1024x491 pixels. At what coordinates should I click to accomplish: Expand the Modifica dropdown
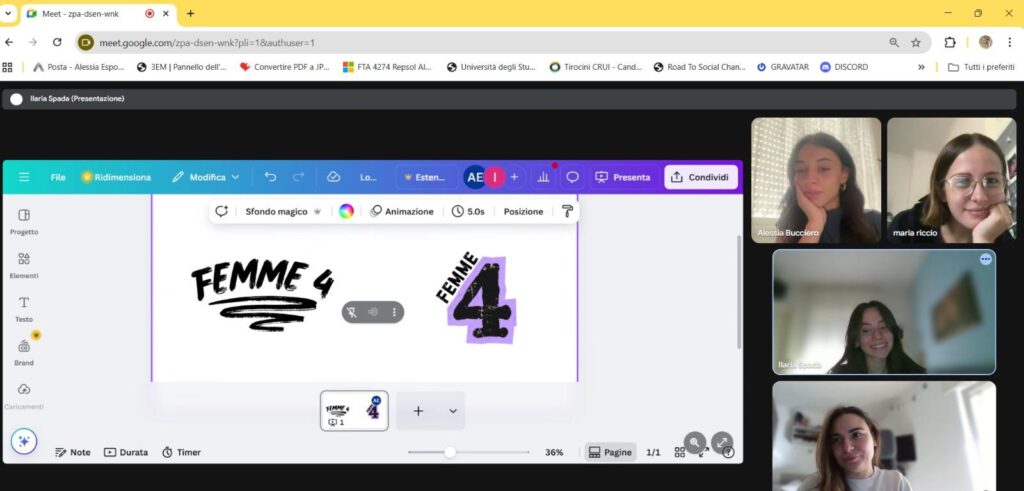[206, 177]
